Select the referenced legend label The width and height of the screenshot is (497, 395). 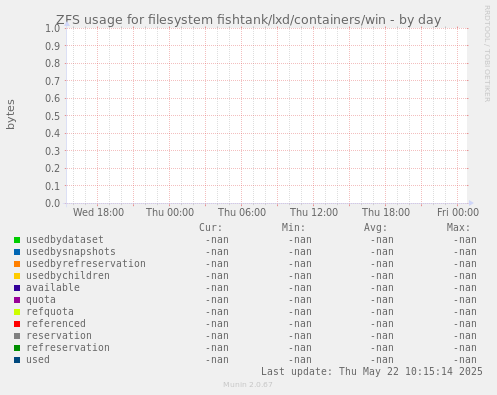coord(56,324)
